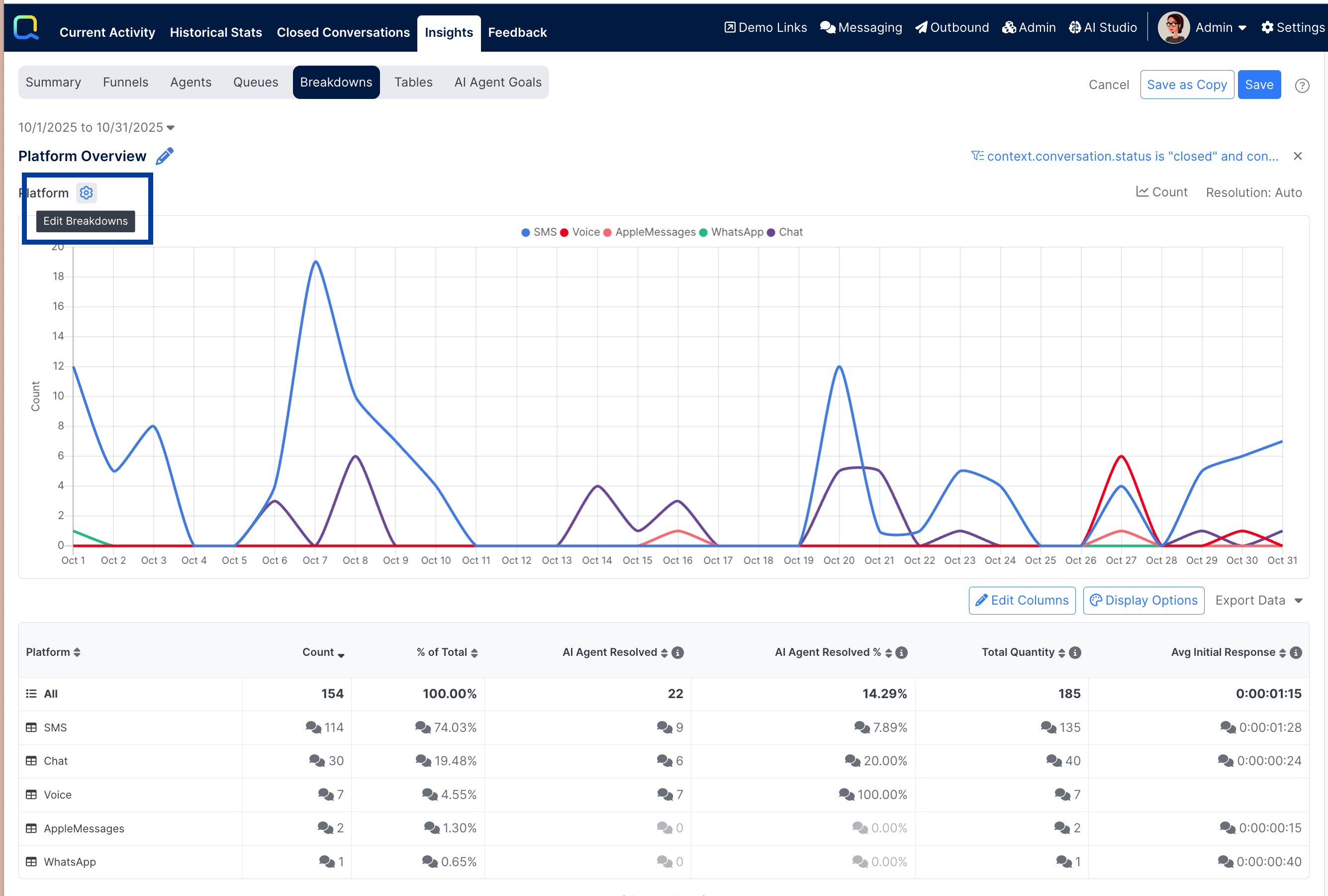Click info icon next to Total Quantity
Screen dimensions: 1328x896
click(1075, 652)
